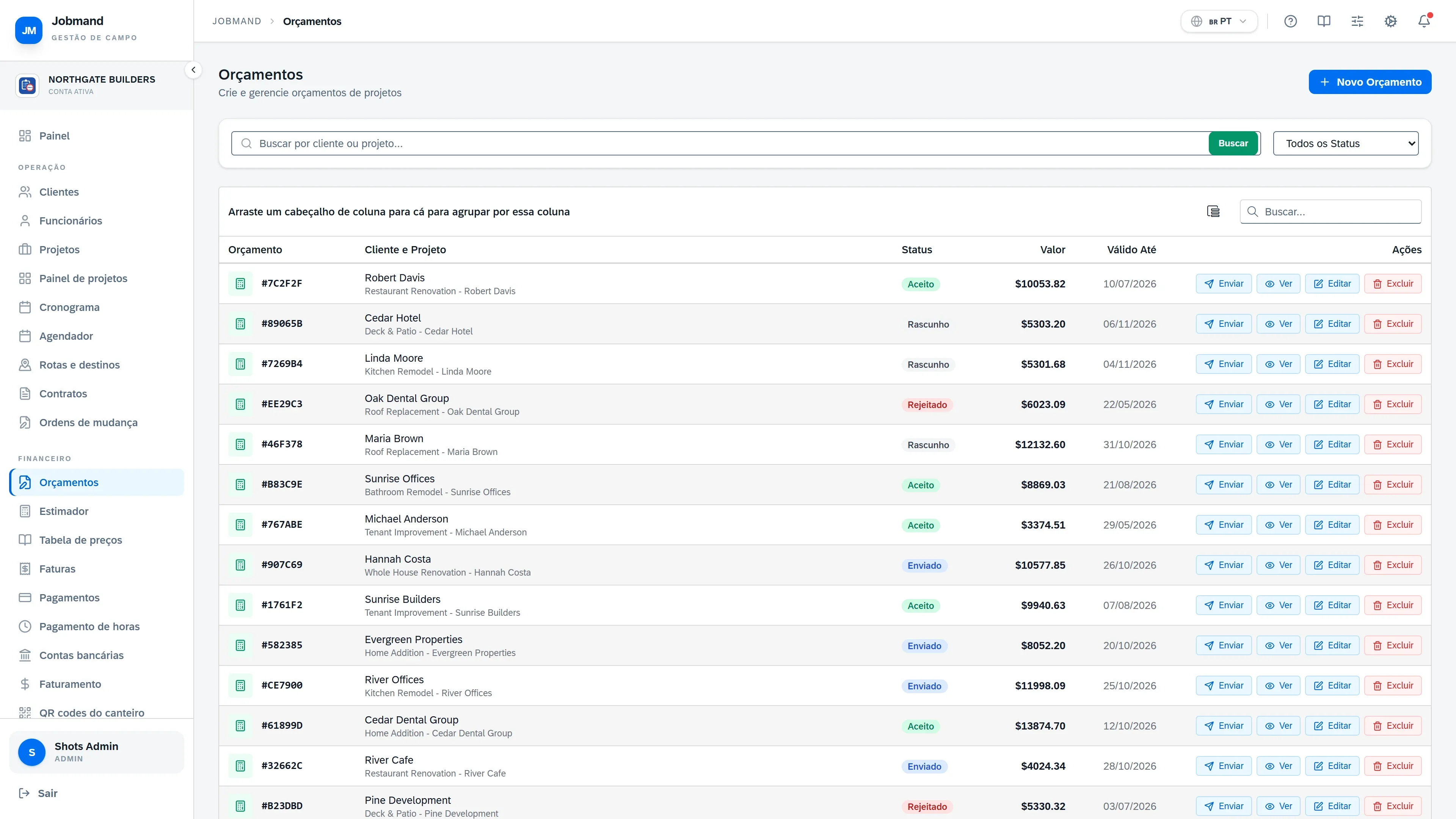Screen dimensions: 1456x819
Task: Delete the Oak Dental Group quote
Action: coord(1393,404)
